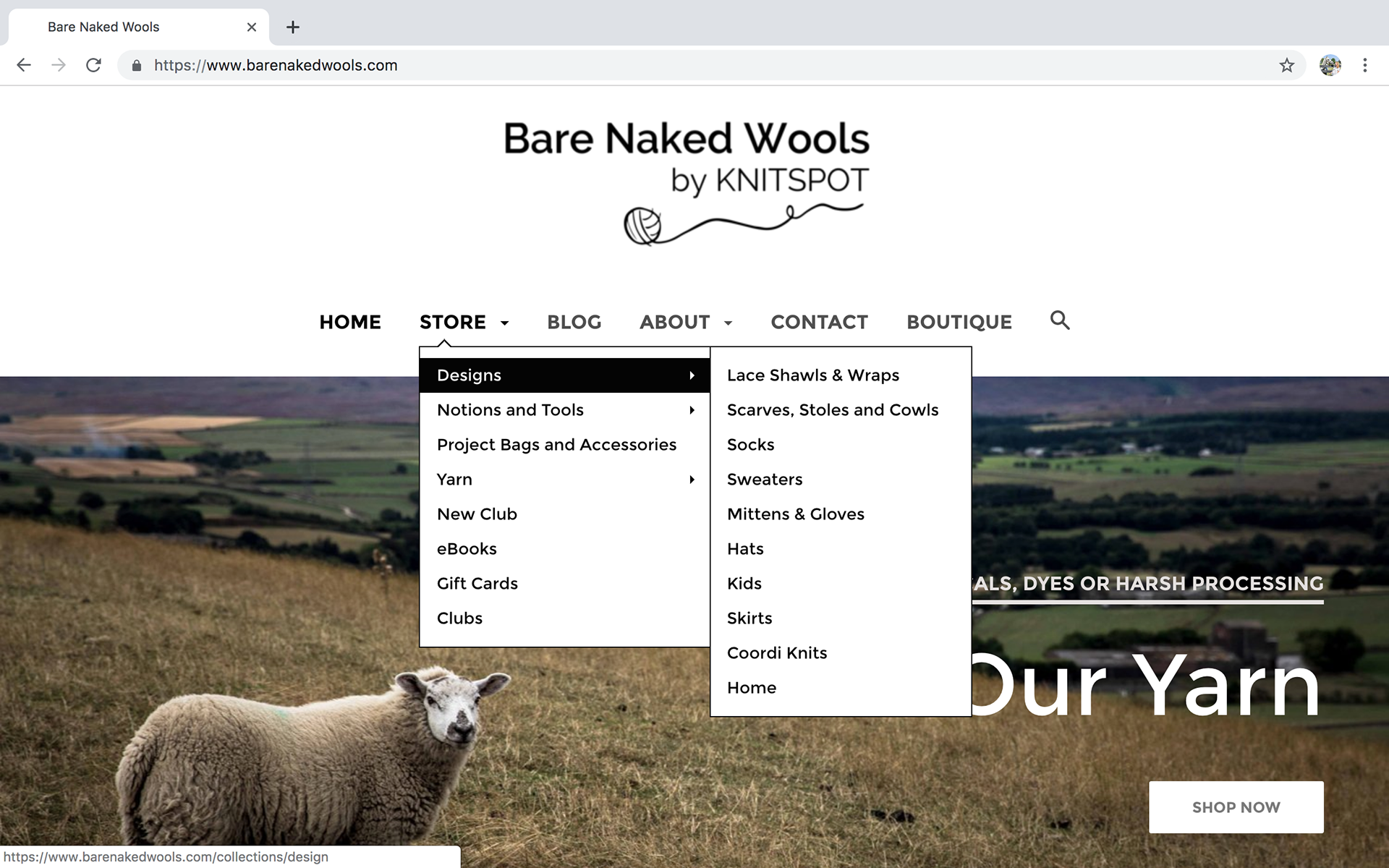
Task: Go back to the previous page
Action: [x=24, y=66]
